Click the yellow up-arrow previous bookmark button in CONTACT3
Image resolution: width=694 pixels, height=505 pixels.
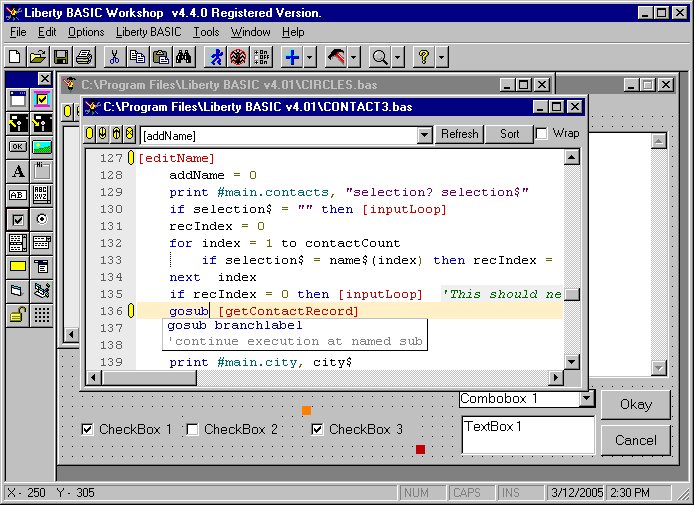point(116,134)
